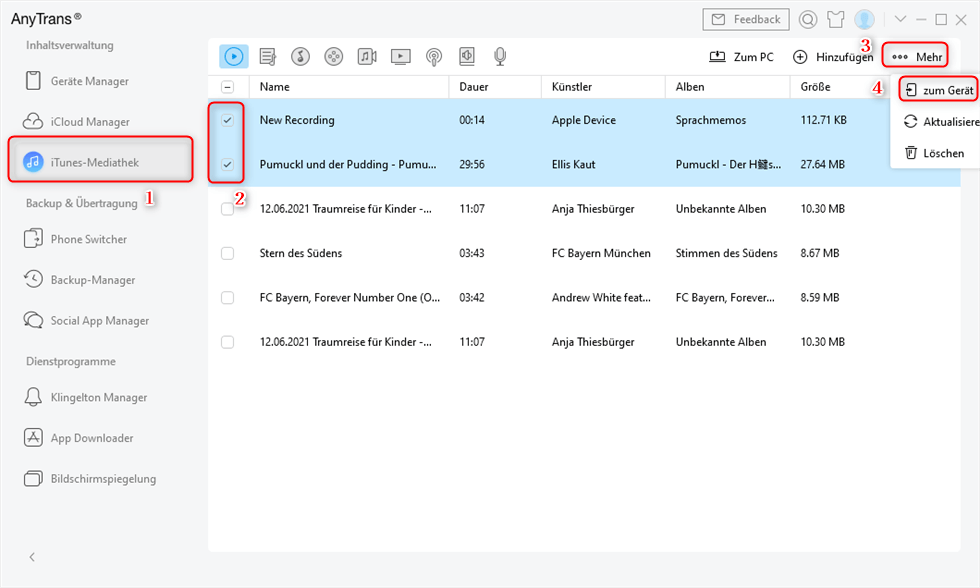
Task: Click the Klingelton Manager bell icon
Action: (x=33, y=397)
